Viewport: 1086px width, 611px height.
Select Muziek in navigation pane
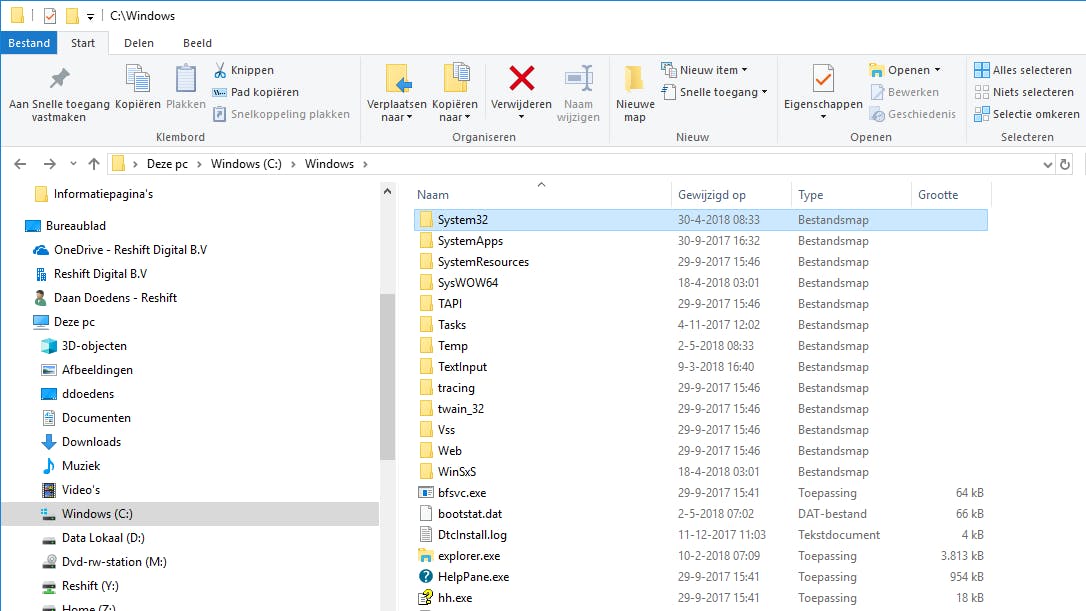[80, 466]
